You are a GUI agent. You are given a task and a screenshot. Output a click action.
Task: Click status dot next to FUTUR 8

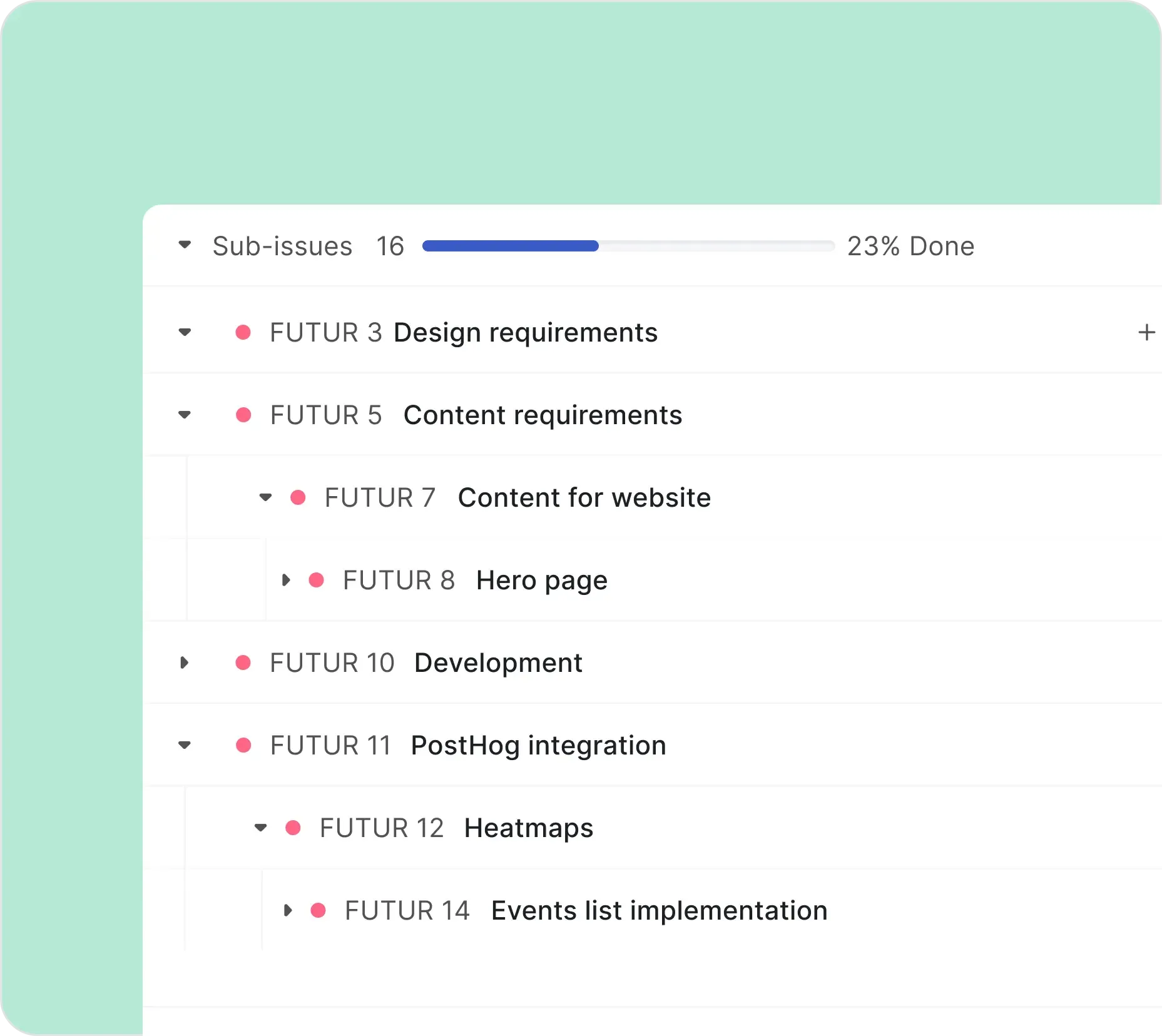point(317,580)
